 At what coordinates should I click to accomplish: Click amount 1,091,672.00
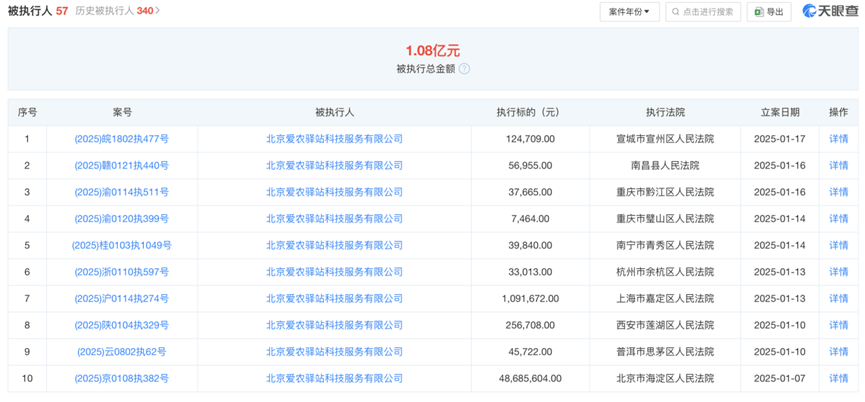pyautogui.click(x=530, y=298)
